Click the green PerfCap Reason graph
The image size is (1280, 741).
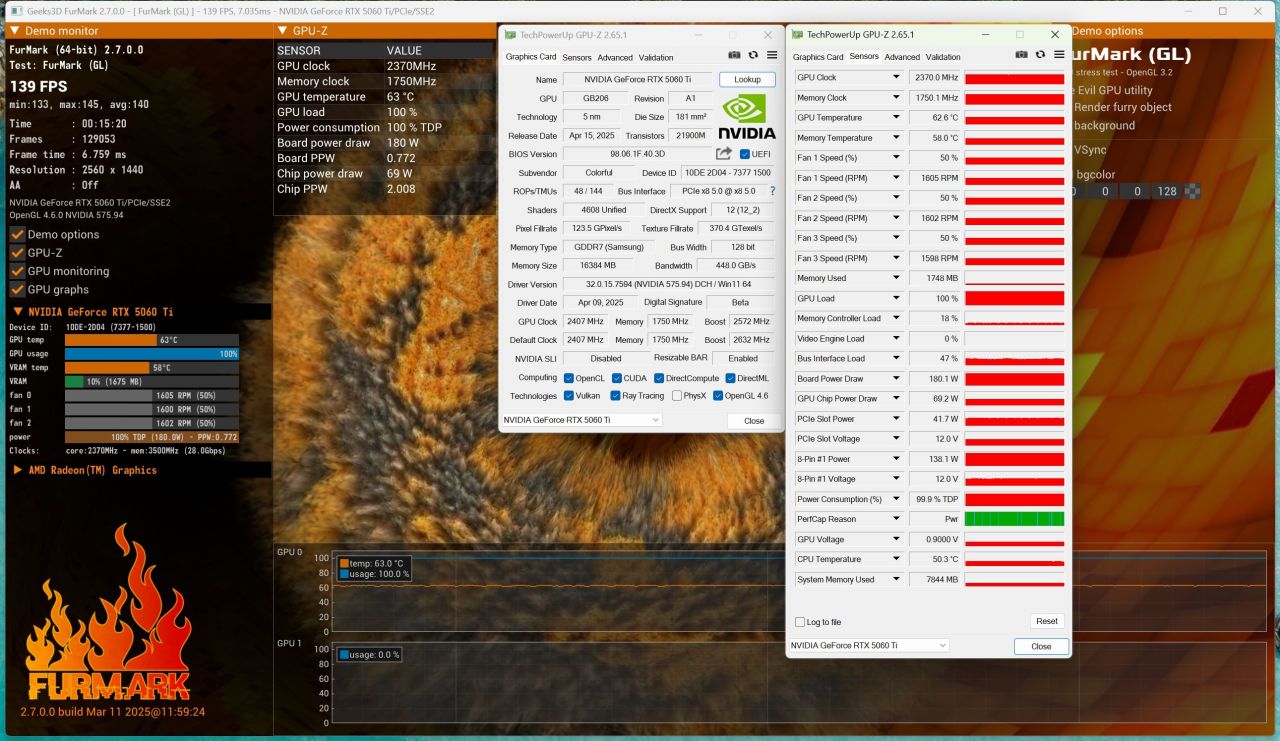click(x=1014, y=519)
